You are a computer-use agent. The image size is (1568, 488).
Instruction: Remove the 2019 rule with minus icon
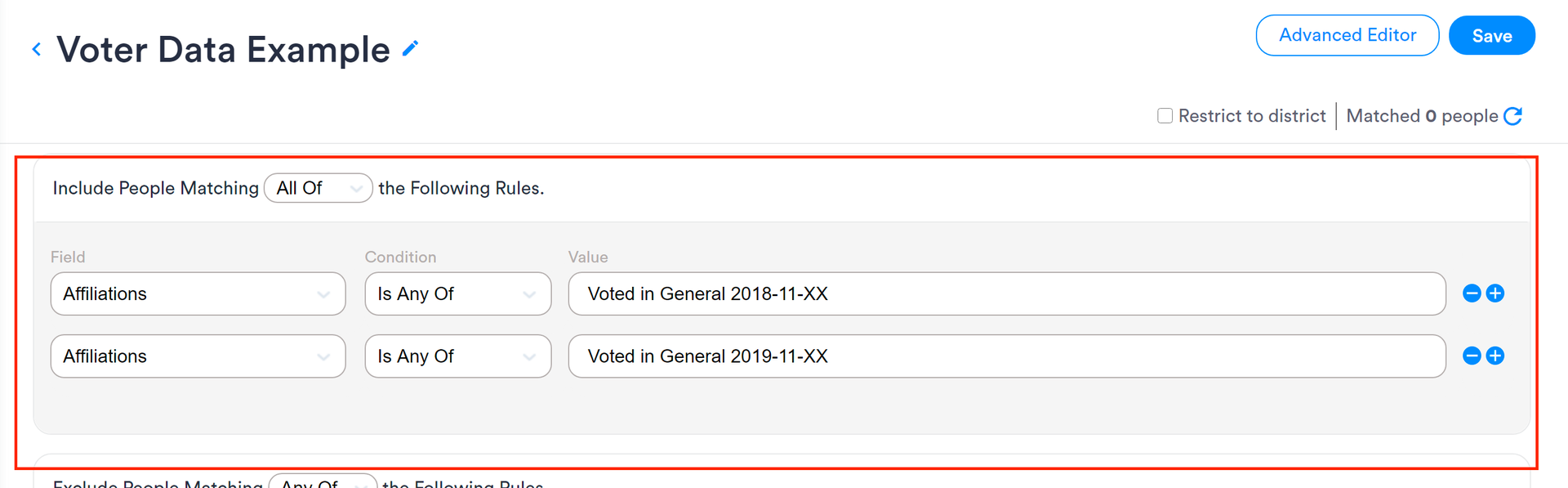click(x=1472, y=356)
